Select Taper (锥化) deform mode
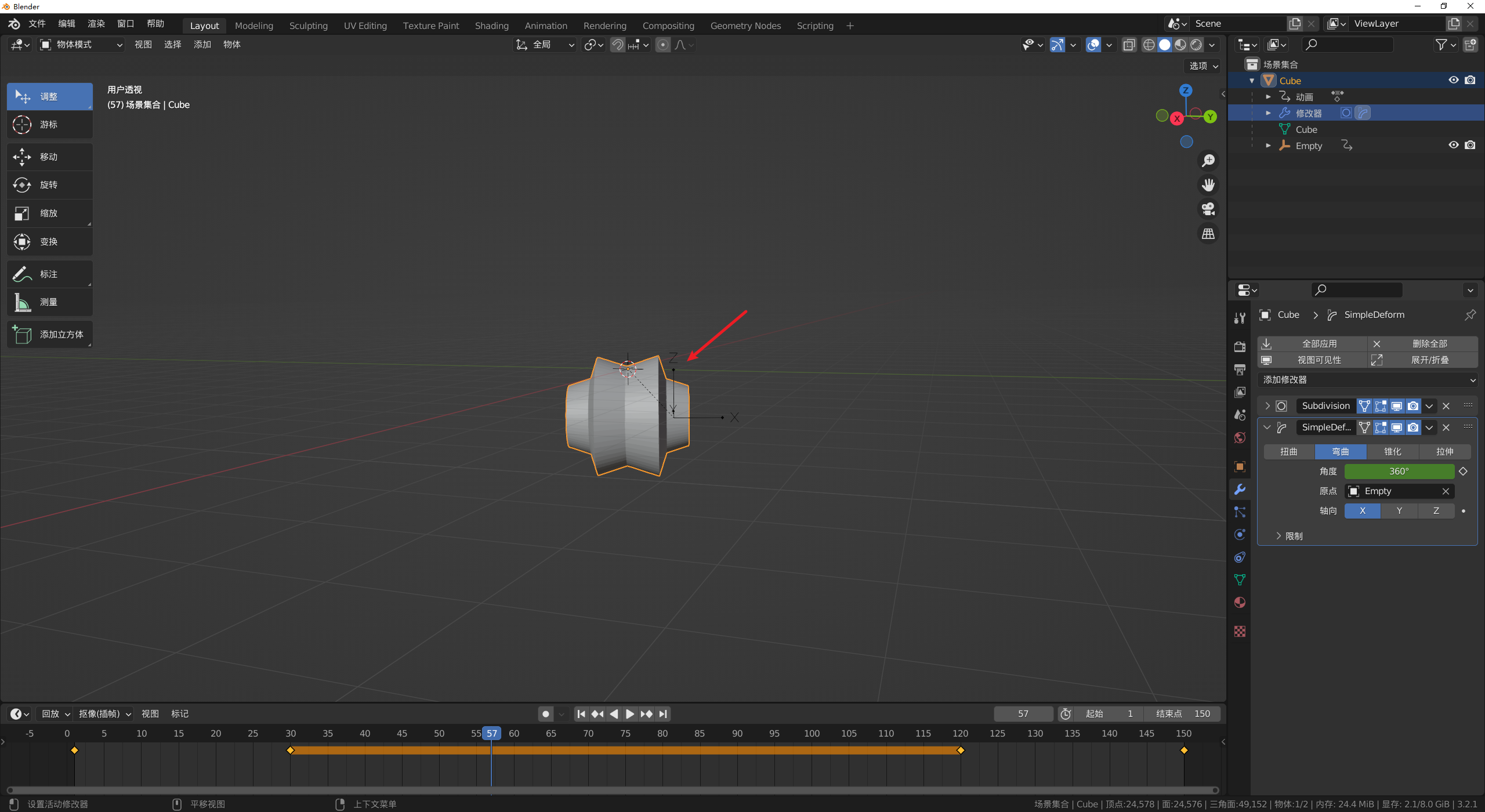Screen dimensions: 1485x812 1392,452
